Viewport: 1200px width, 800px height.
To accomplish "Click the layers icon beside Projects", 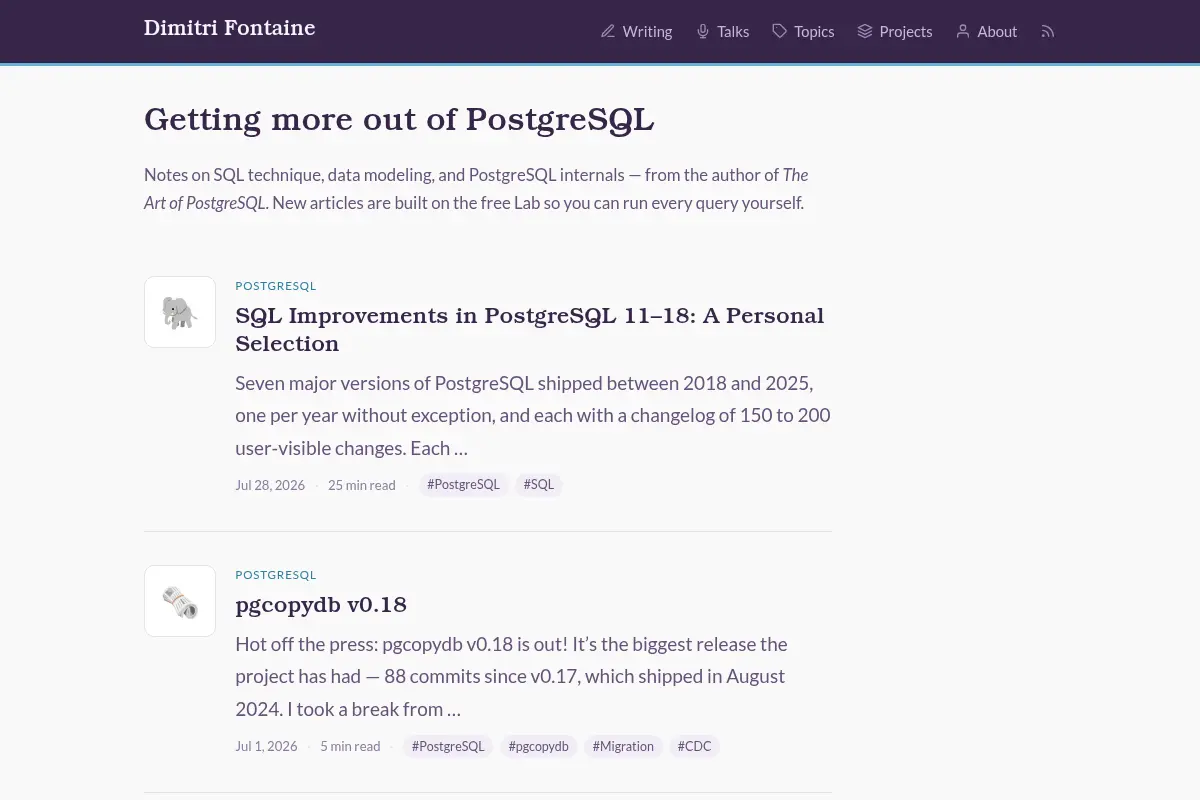I will point(865,31).
